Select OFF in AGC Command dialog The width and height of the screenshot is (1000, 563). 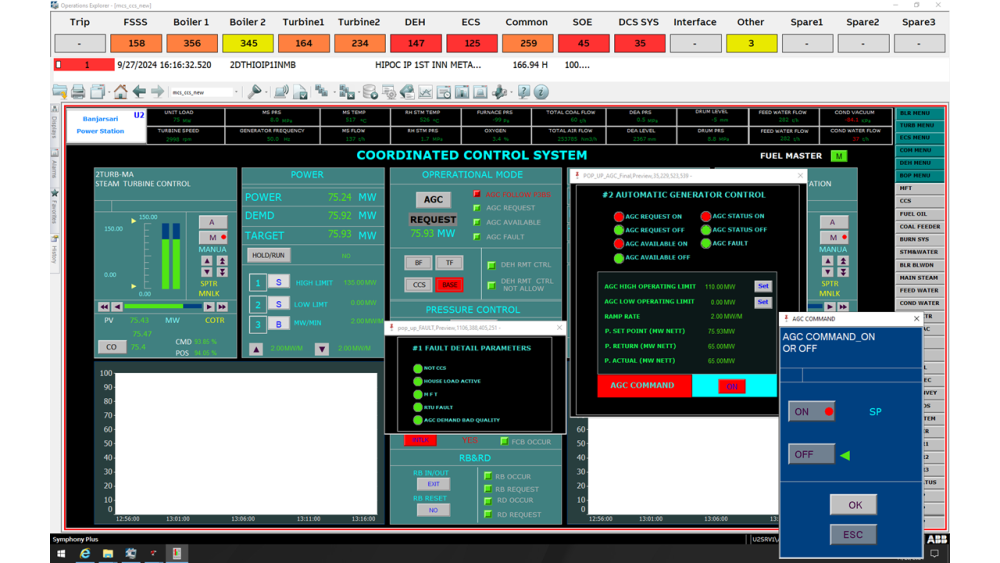point(811,454)
